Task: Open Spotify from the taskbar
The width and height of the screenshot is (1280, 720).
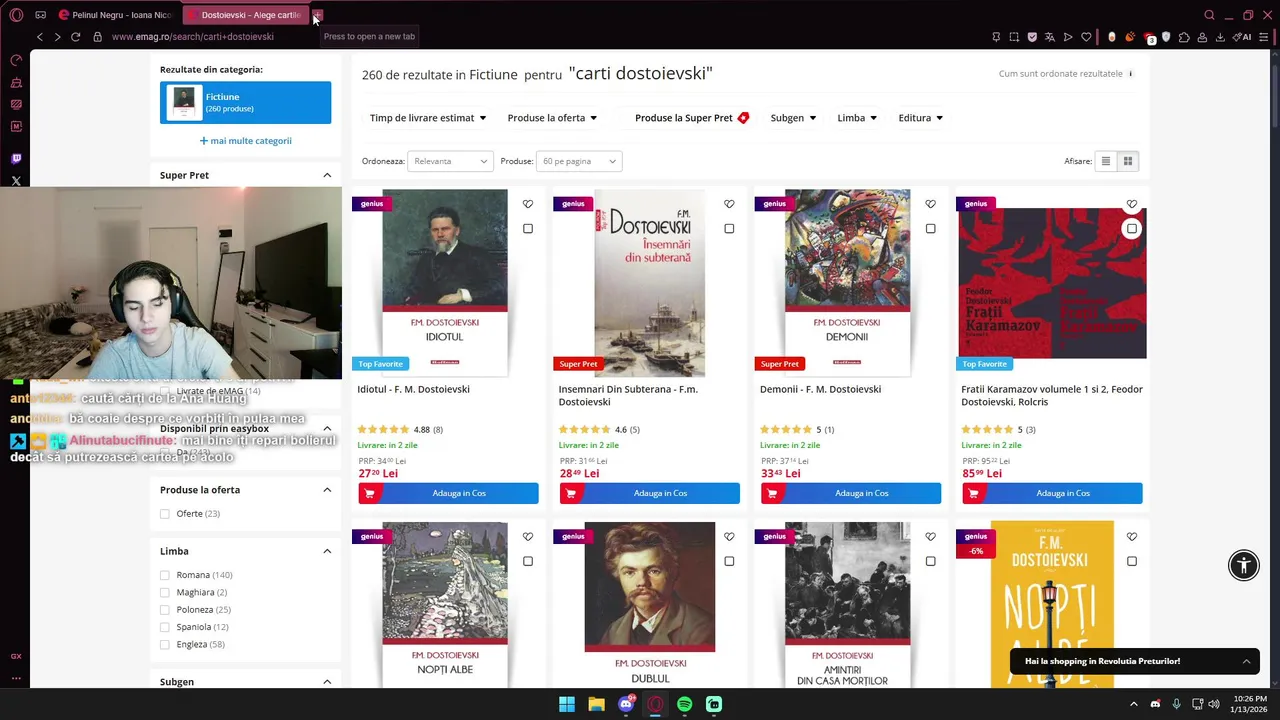Action: (x=684, y=704)
